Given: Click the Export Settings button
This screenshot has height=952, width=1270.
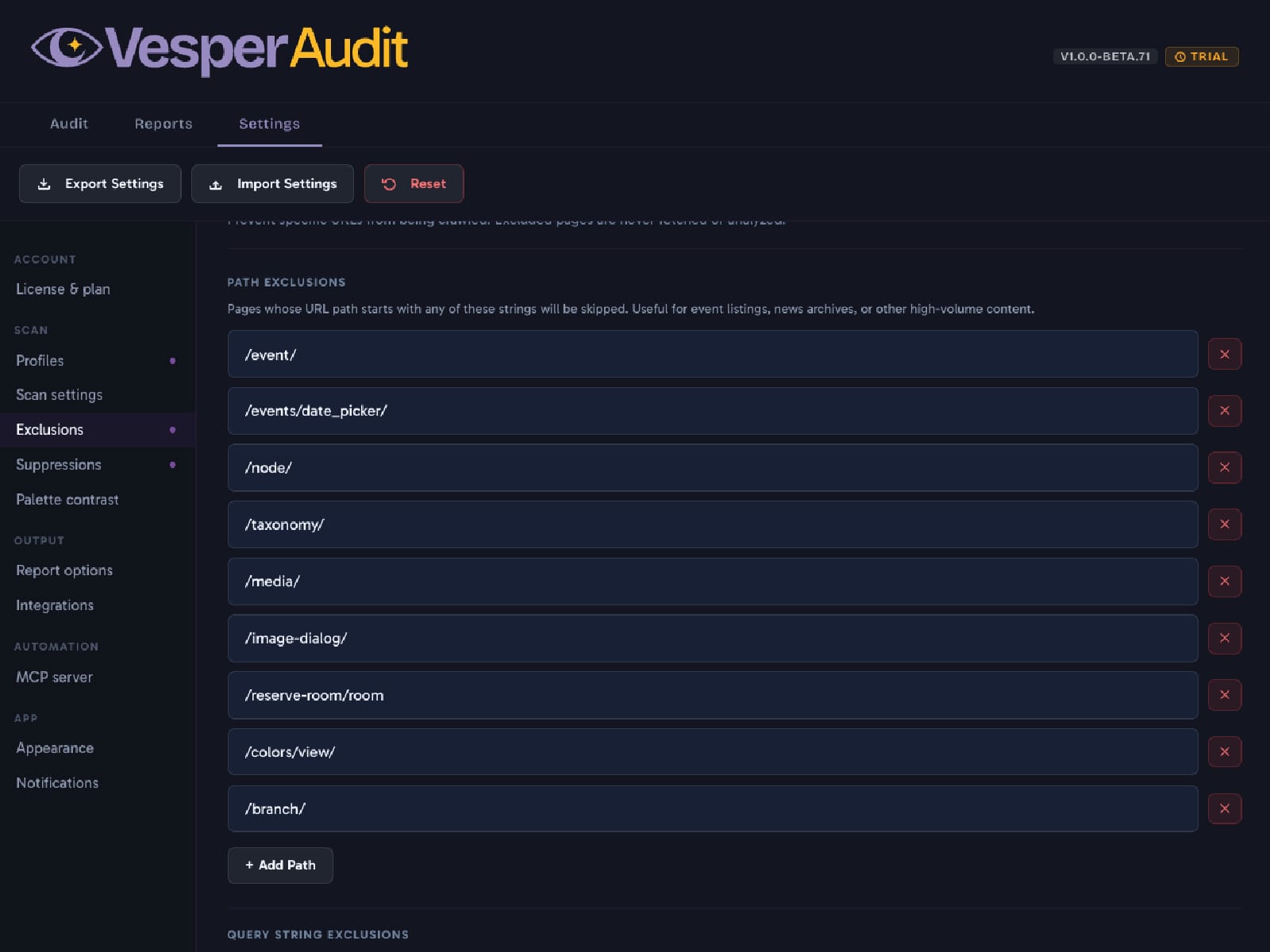Looking at the screenshot, I should (x=100, y=183).
